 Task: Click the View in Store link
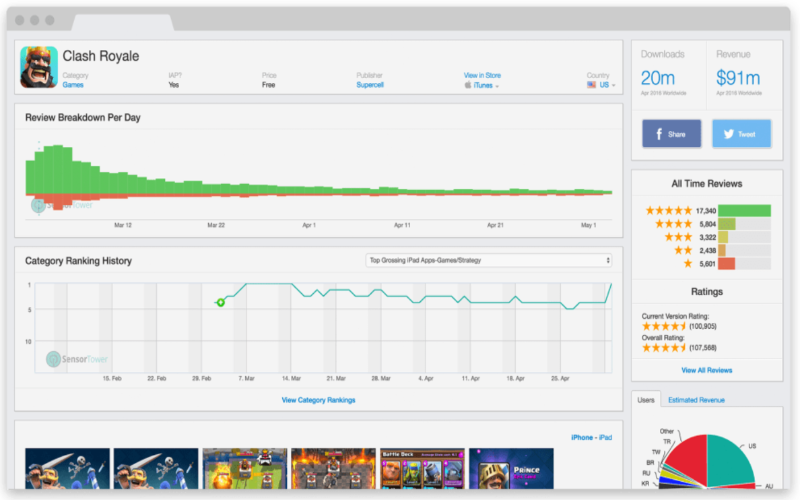(x=482, y=76)
